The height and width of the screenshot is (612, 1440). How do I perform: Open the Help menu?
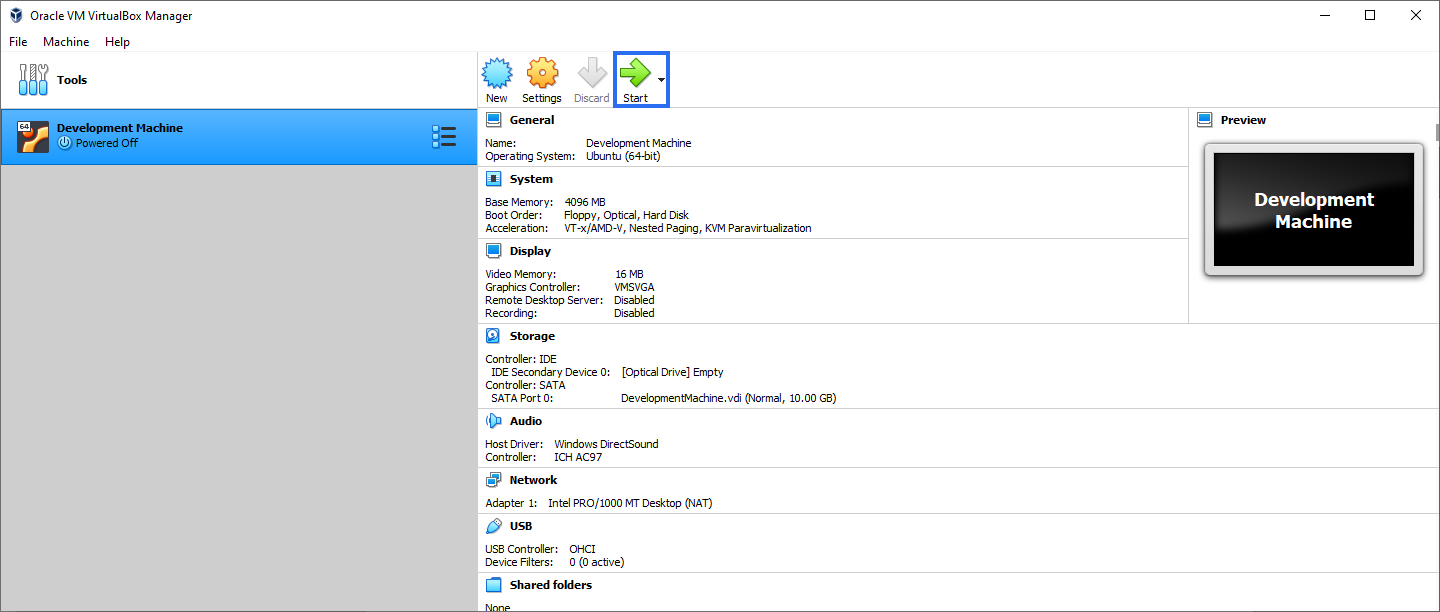tap(118, 42)
